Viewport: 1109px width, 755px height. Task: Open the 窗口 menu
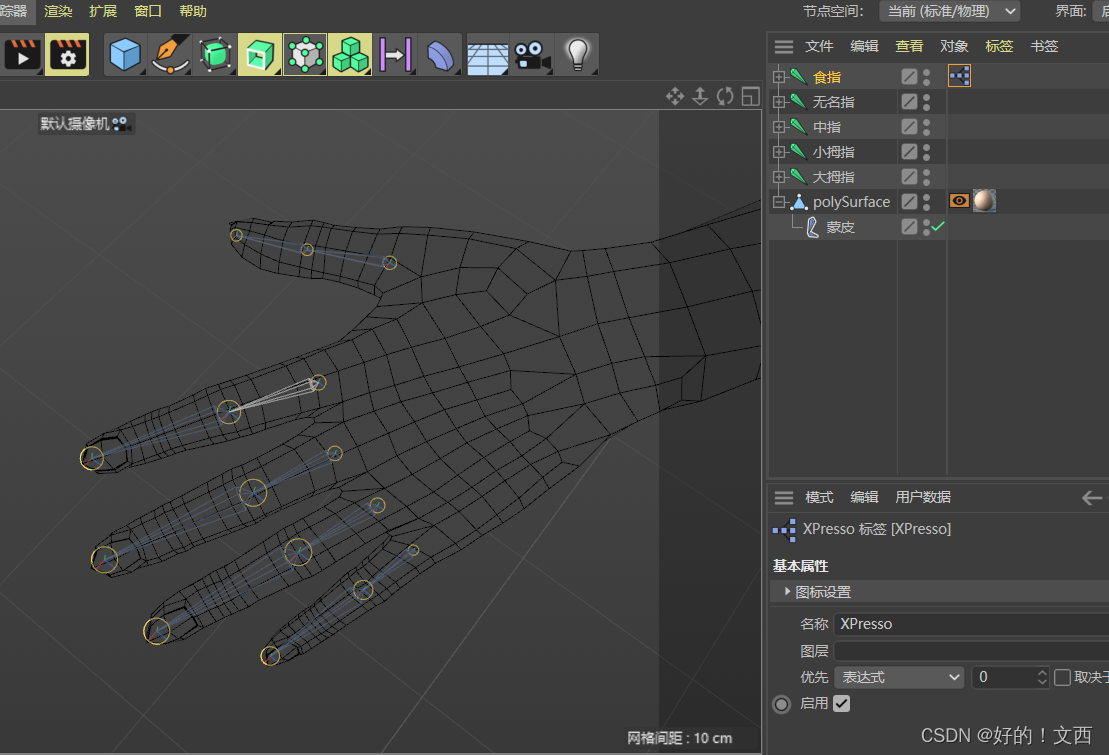[147, 11]
